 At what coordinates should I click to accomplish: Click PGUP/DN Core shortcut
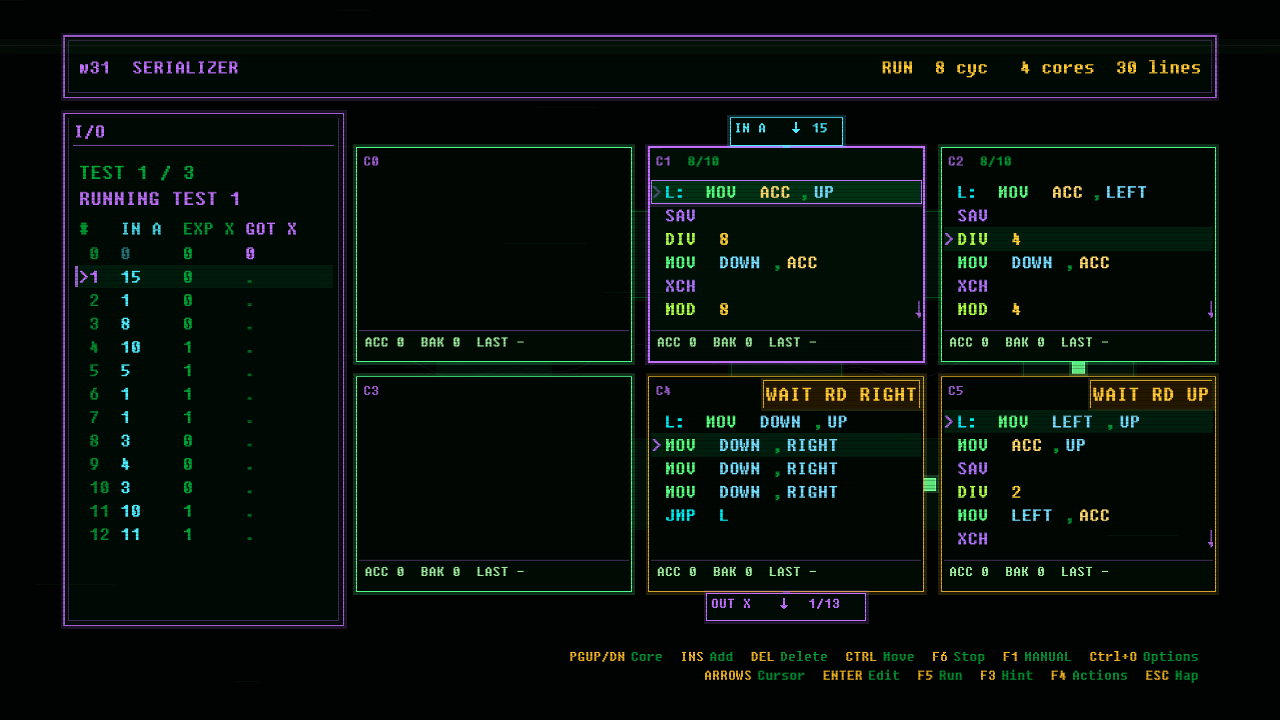click(616, 657)
